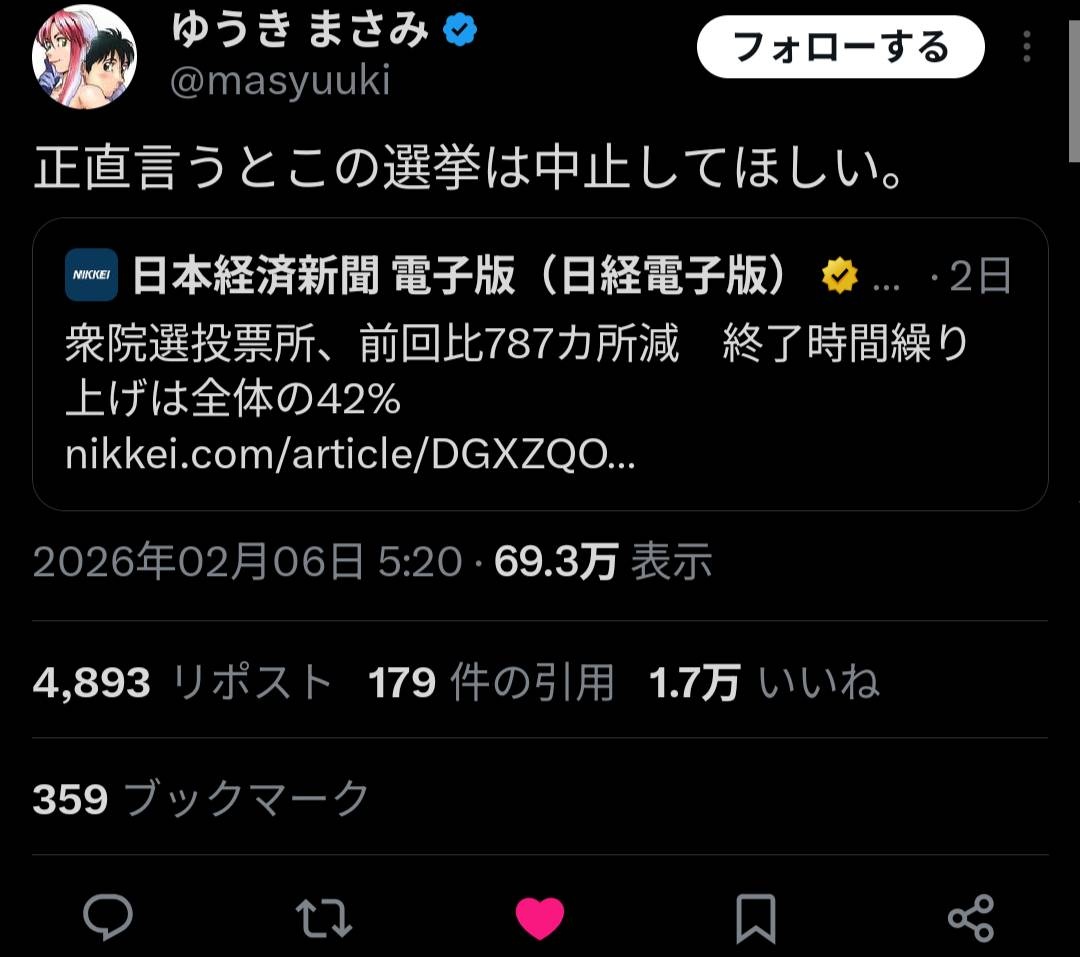
Task: View the 4,893 リポスト list
Action: 183,683
